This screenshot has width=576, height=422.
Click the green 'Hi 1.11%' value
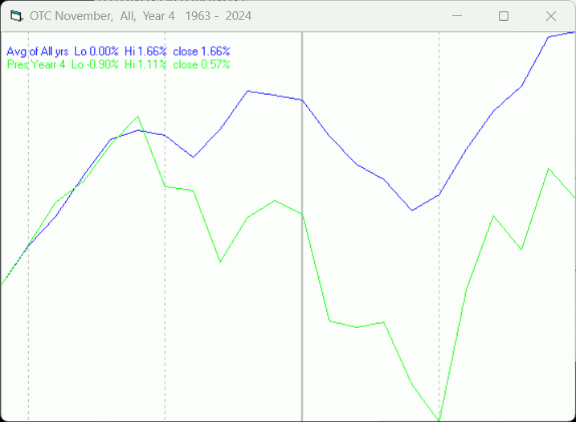(x=145, y=65)
